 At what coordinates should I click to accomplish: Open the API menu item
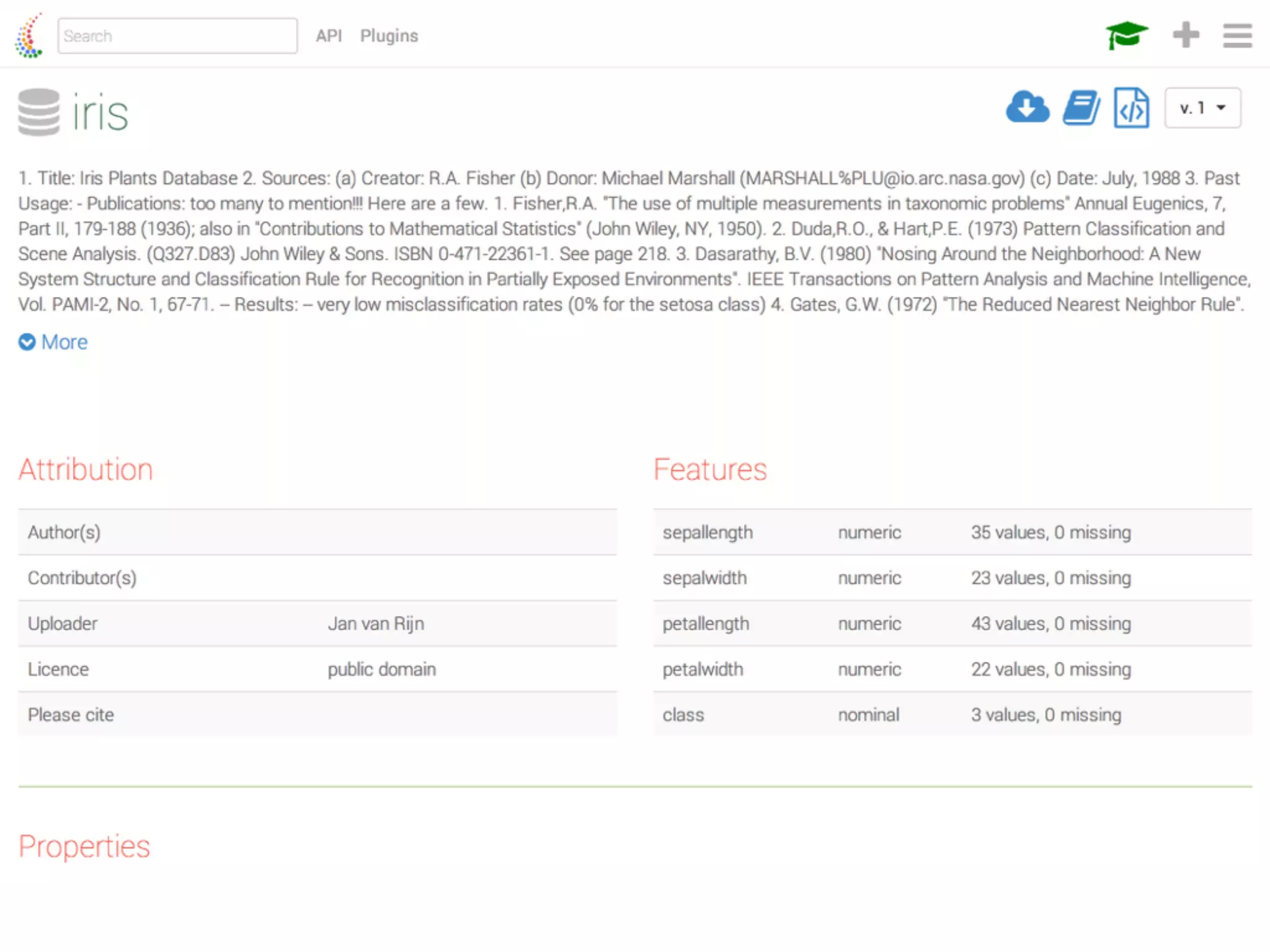click(329, 36)
